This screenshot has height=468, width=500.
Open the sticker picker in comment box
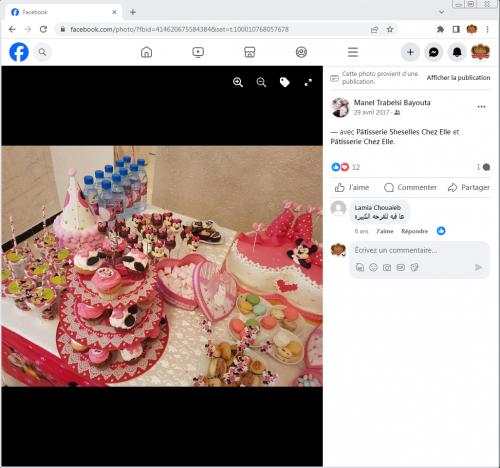414,267
